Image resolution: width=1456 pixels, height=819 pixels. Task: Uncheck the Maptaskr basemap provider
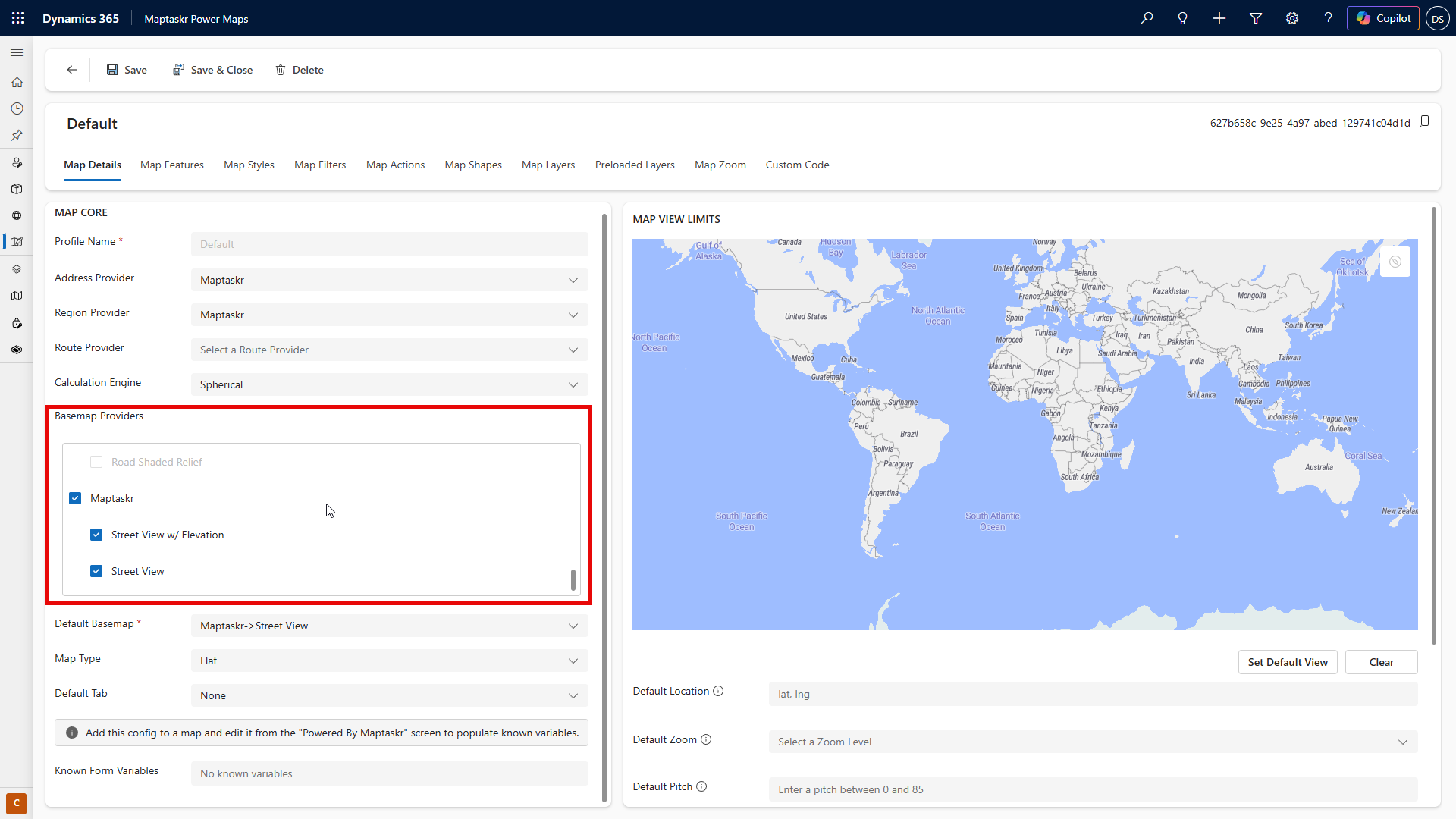pos(75,497)
